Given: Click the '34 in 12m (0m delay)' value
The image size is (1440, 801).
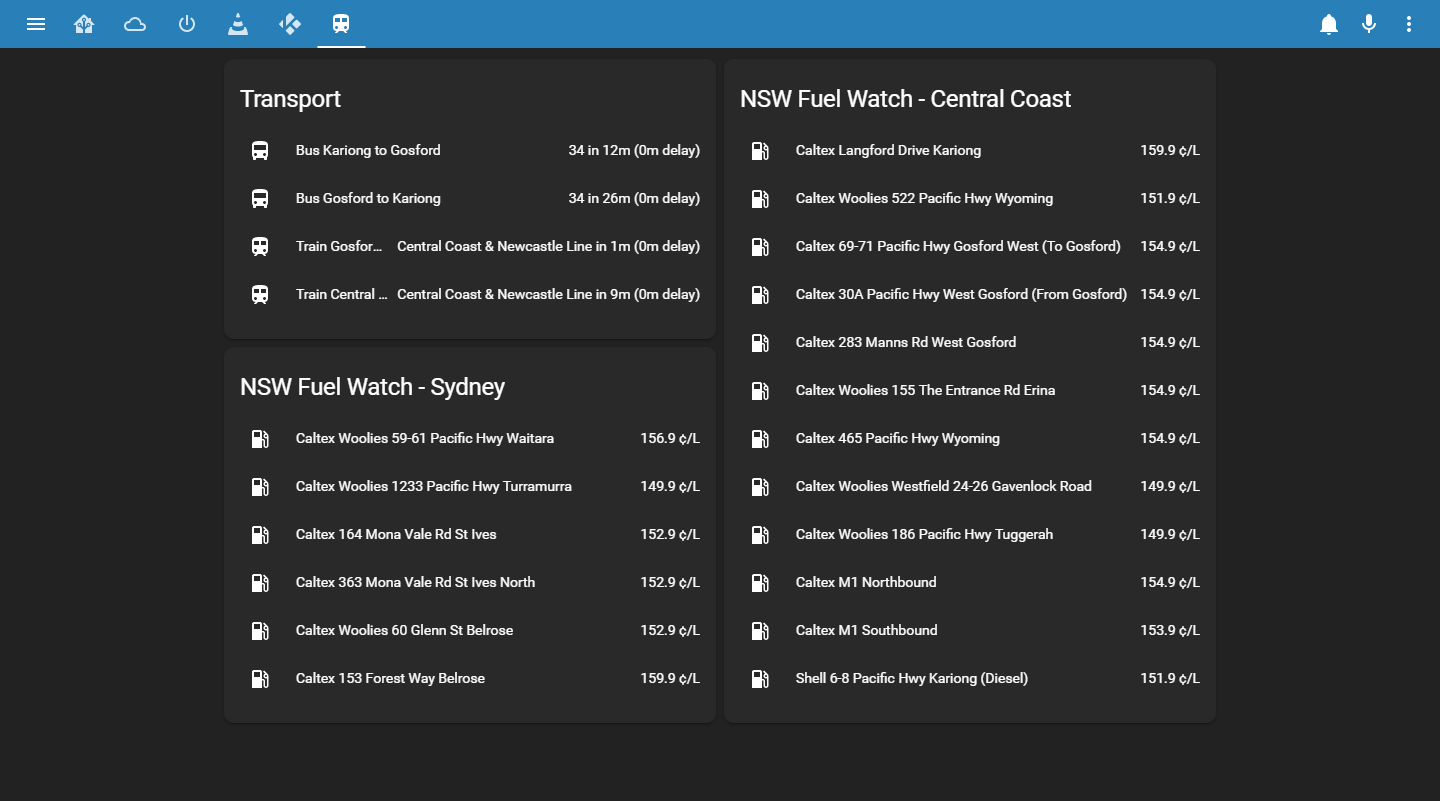Looking at the screenshot, I should tap(634, 151).
